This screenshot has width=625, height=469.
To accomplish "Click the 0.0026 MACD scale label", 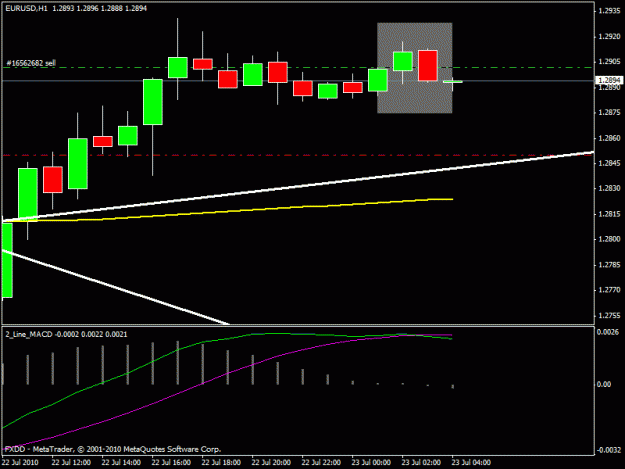I will pyautogui.click(x=608, y=332).
